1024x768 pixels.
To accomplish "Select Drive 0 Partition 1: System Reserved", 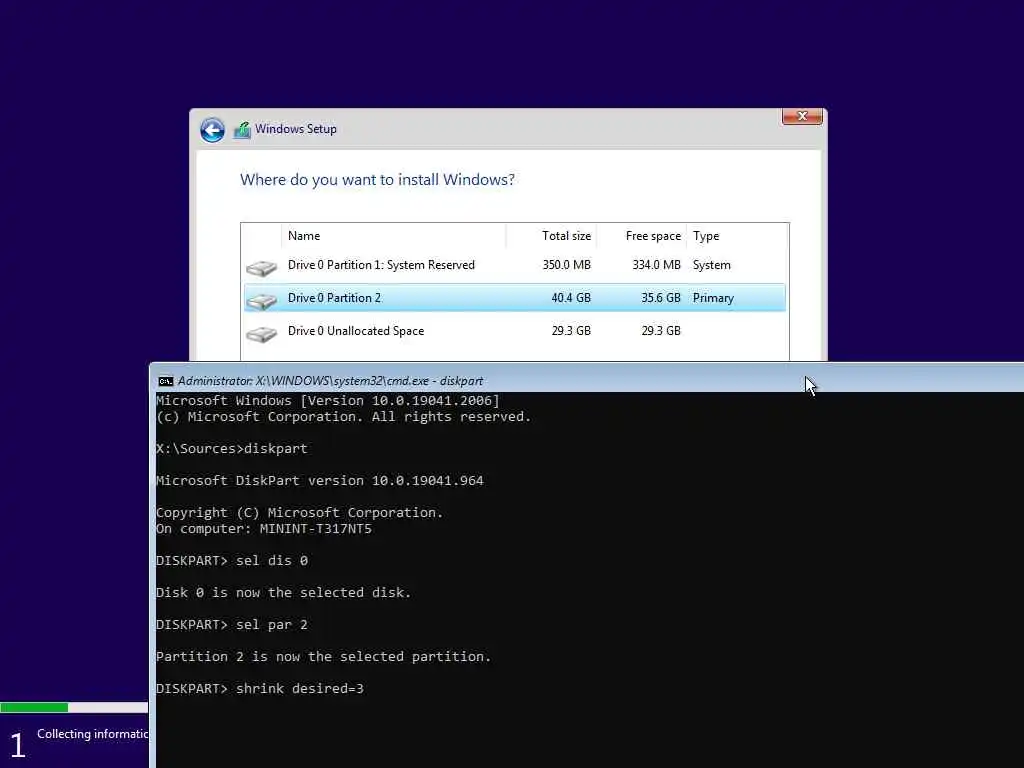I will point(515,265).
